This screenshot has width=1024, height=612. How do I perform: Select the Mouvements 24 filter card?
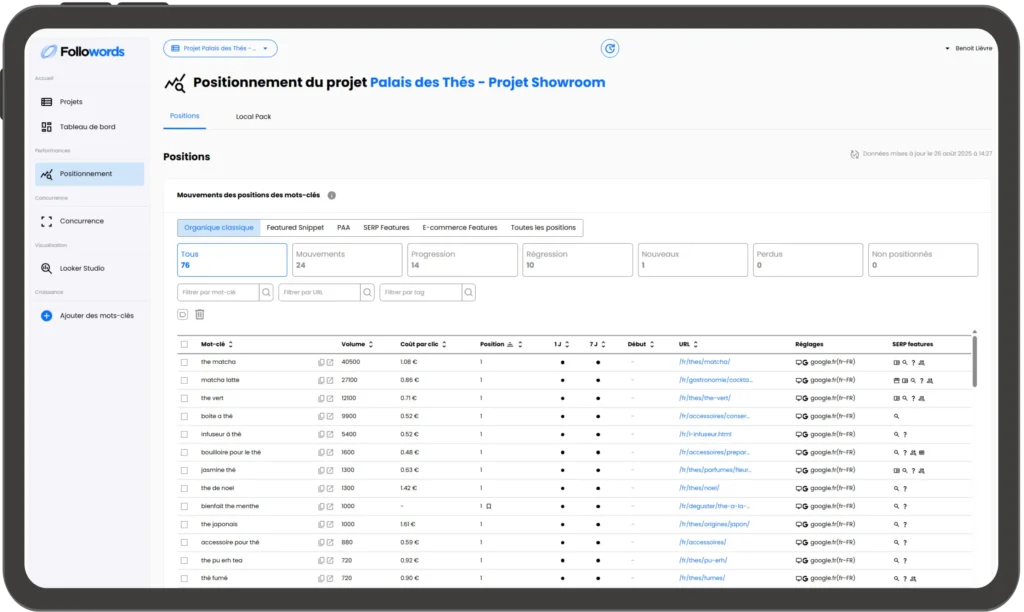pos(347,260)
